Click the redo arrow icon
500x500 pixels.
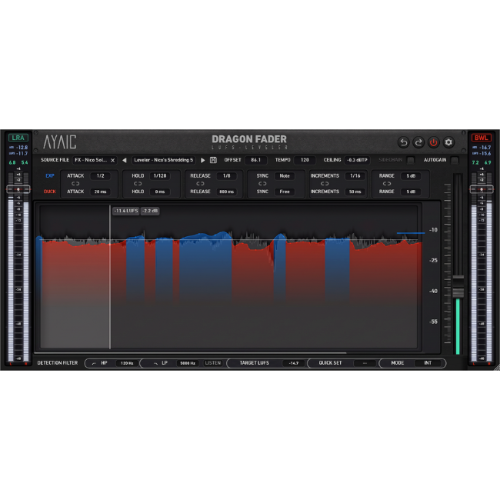pyautogui.click(x=419, y=142)
